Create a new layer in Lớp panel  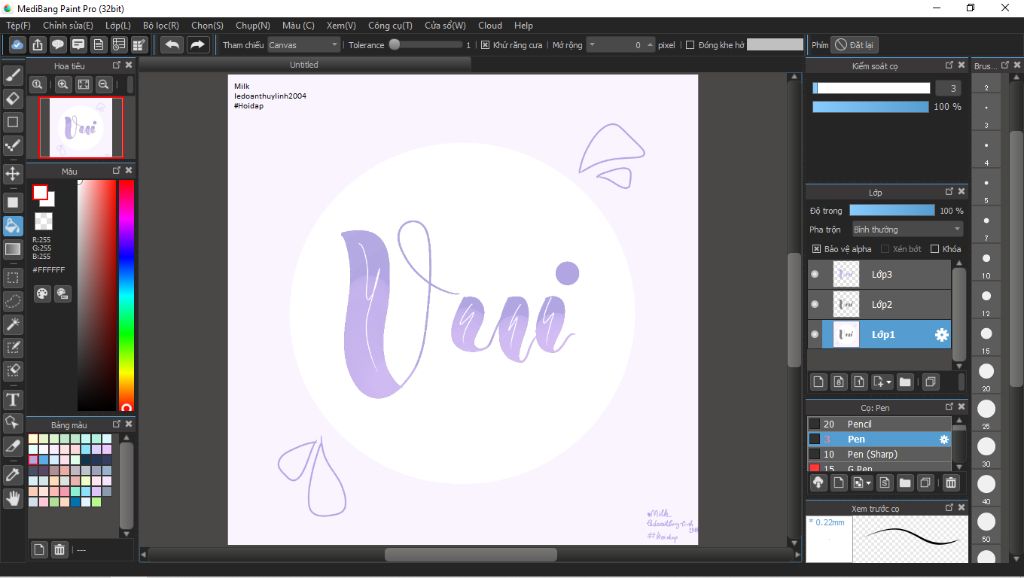point(818,381)
